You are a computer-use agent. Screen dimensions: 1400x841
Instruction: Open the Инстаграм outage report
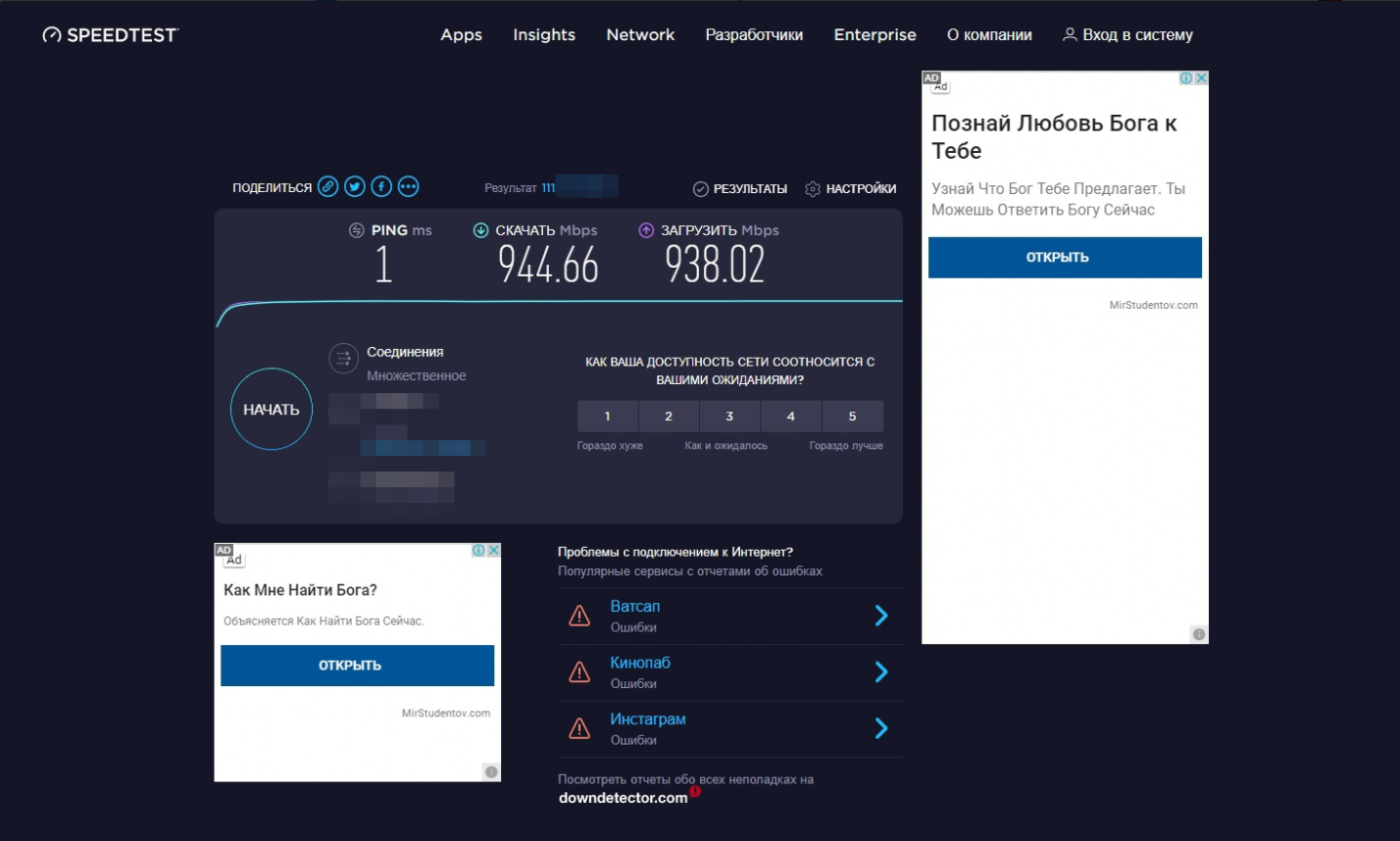[648, 719]
